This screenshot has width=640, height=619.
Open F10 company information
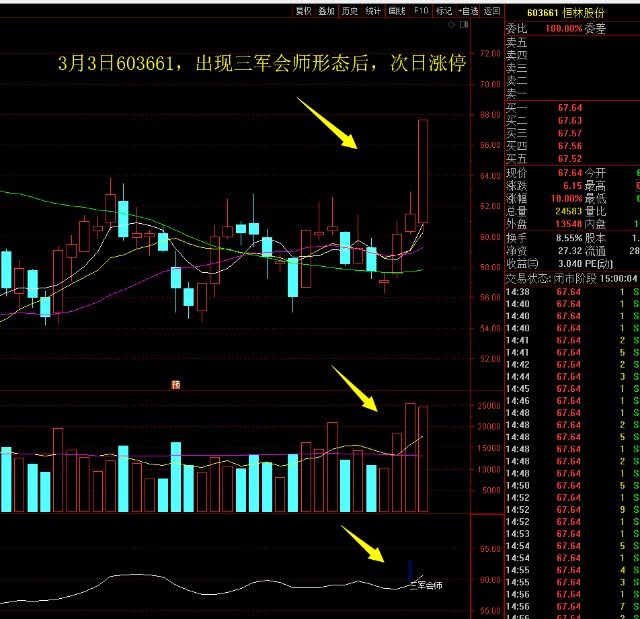click(x=421, y=11)
